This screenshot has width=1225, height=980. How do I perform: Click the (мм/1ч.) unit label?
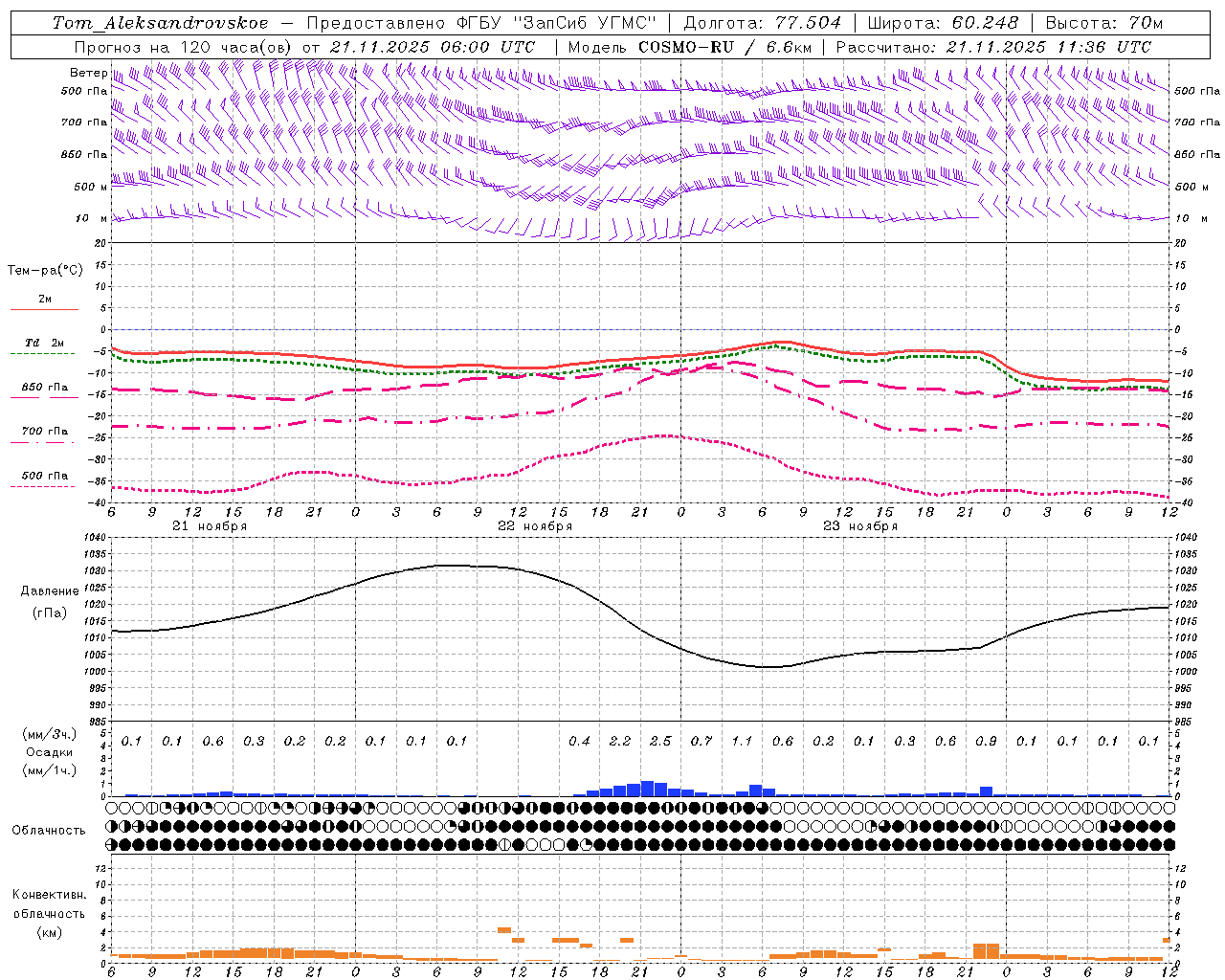pos(50,770)
